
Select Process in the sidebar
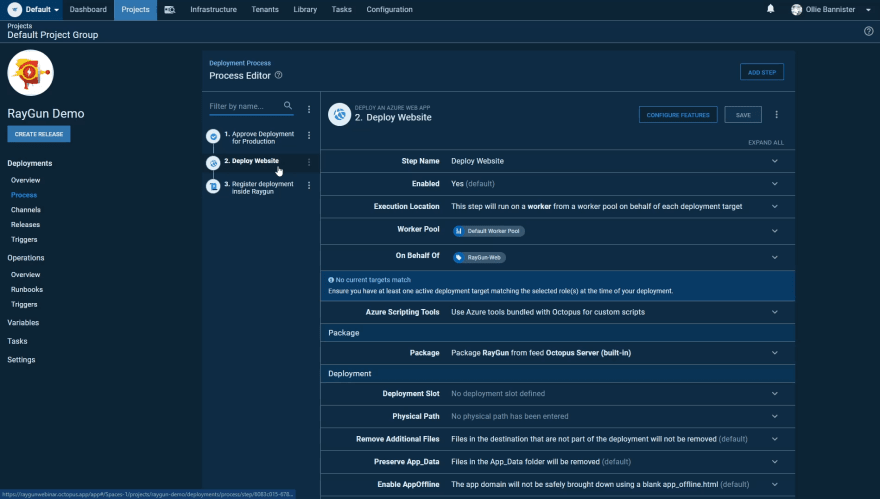point(24,195)
